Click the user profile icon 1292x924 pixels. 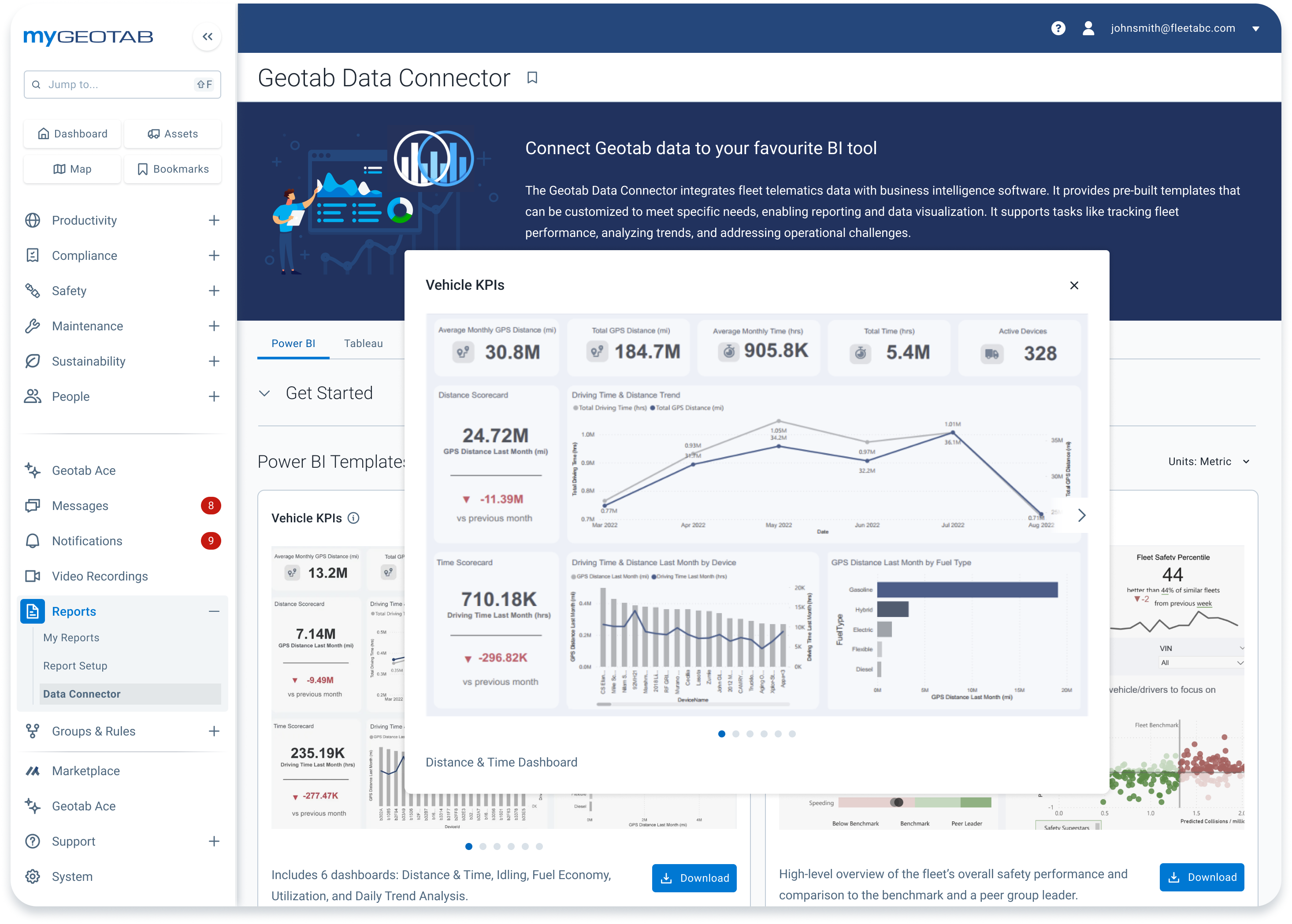pyautogui.click(x=1088, y=28)
